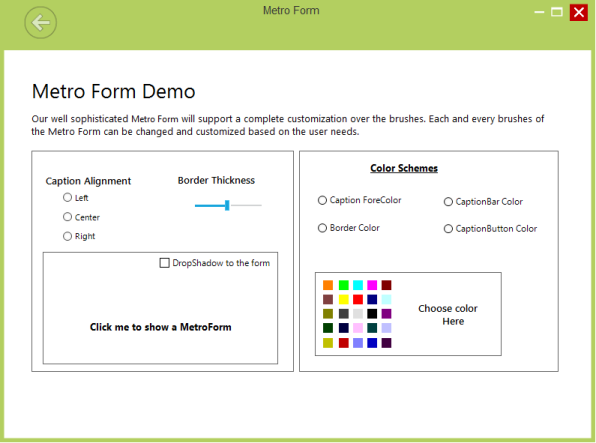Choose the magenta color swatch

[372, 285]
